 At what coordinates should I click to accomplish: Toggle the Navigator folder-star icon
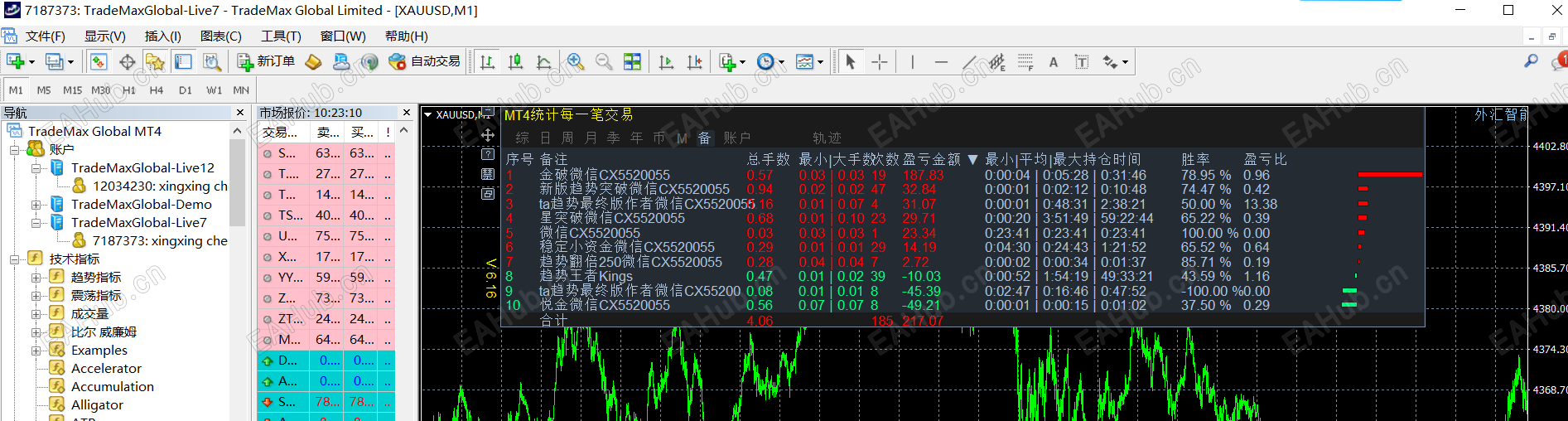coord(155,62)
